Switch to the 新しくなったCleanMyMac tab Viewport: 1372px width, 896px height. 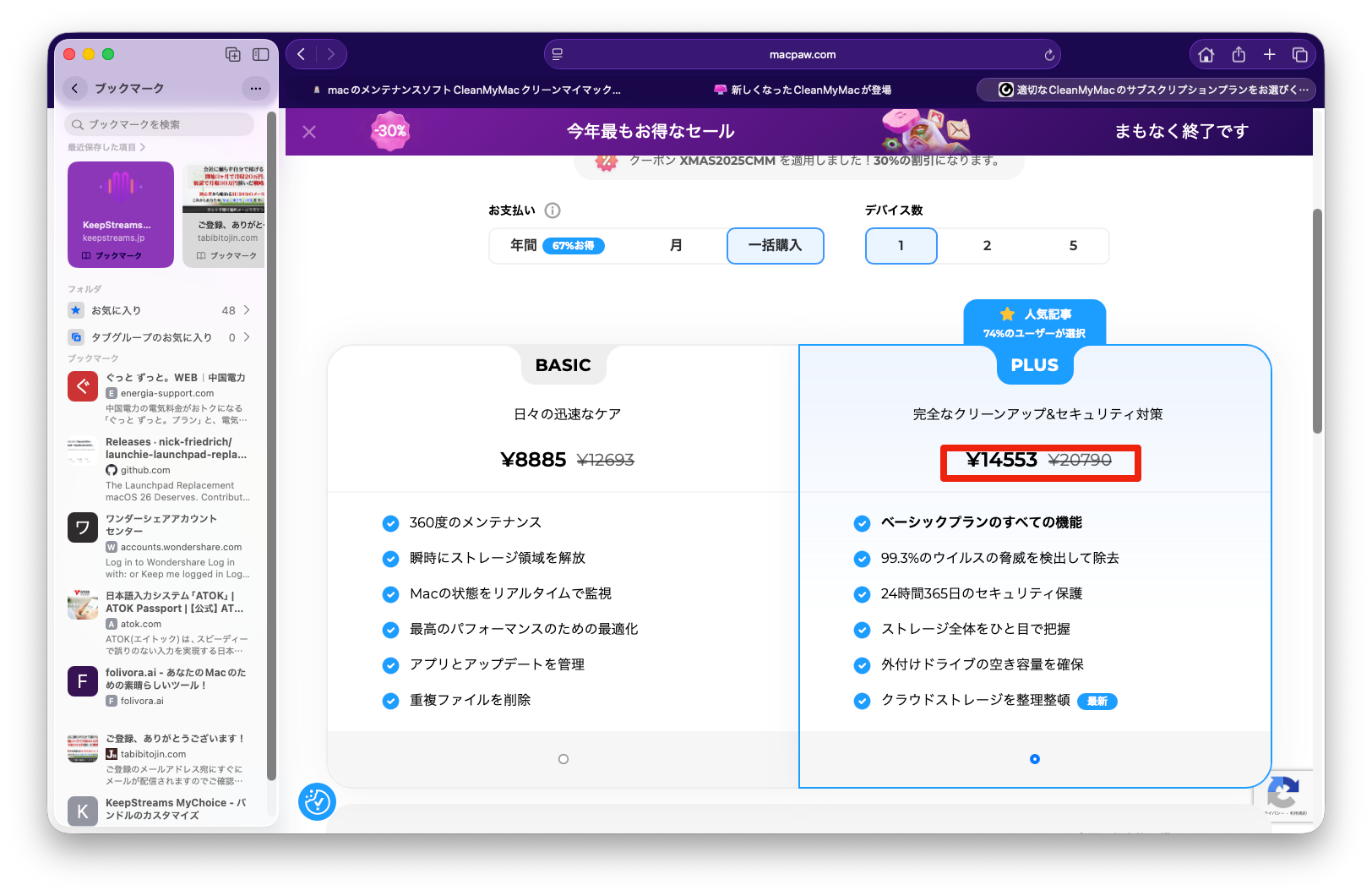(803, 90)
